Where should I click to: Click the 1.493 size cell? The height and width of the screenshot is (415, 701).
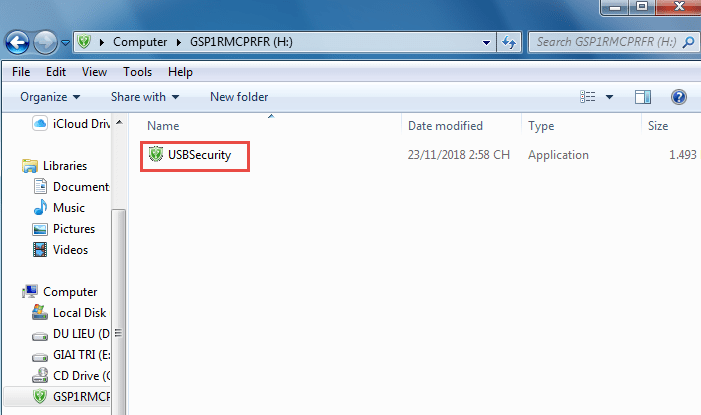(682, 155)
